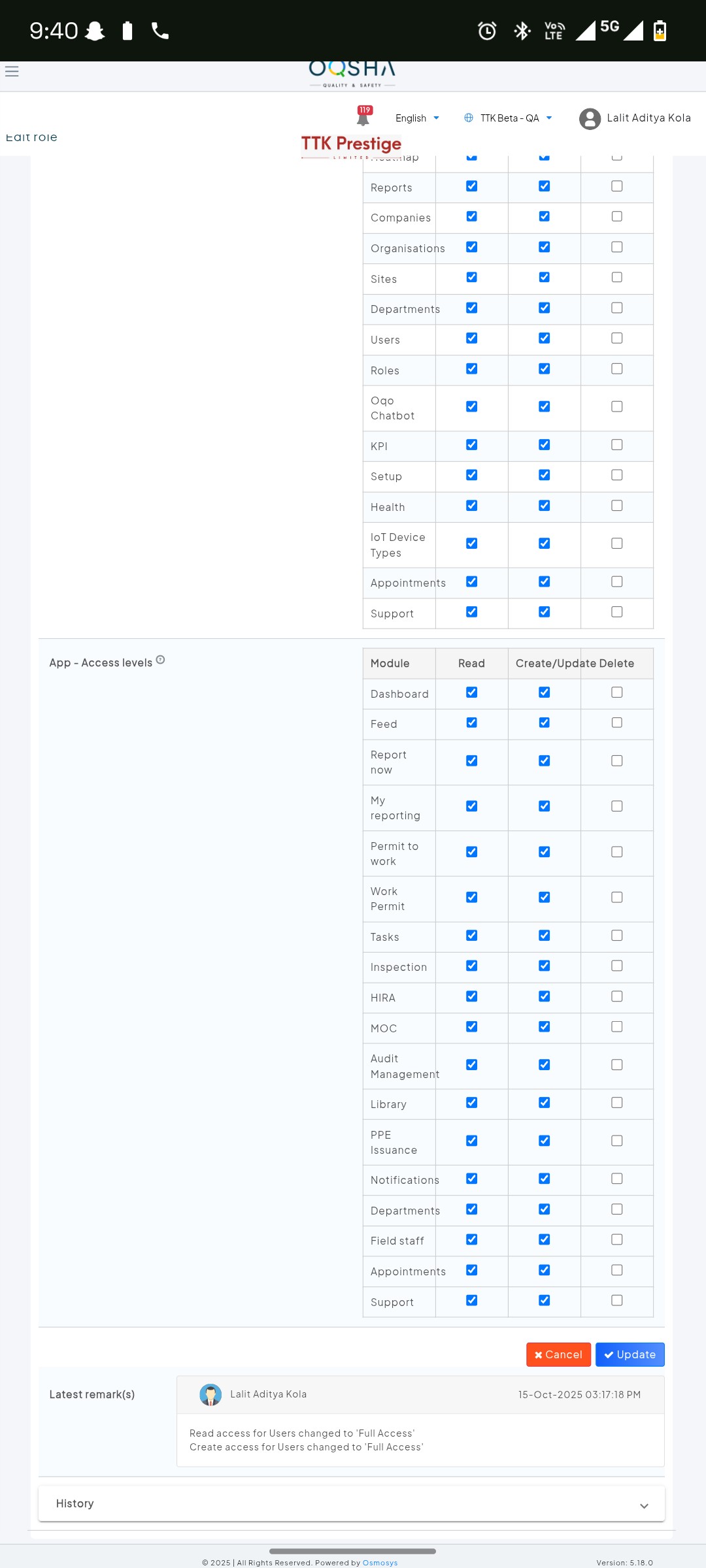Enable Delete permission for App Library

(x=616, y=1103)
